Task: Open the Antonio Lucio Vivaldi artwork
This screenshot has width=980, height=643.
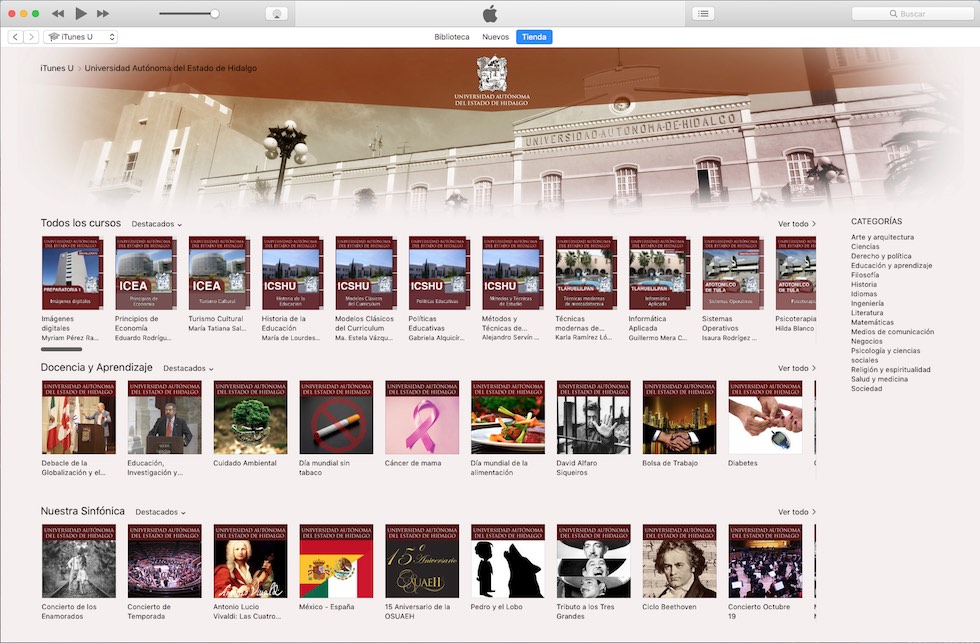Action: click(x=250, y=561)
